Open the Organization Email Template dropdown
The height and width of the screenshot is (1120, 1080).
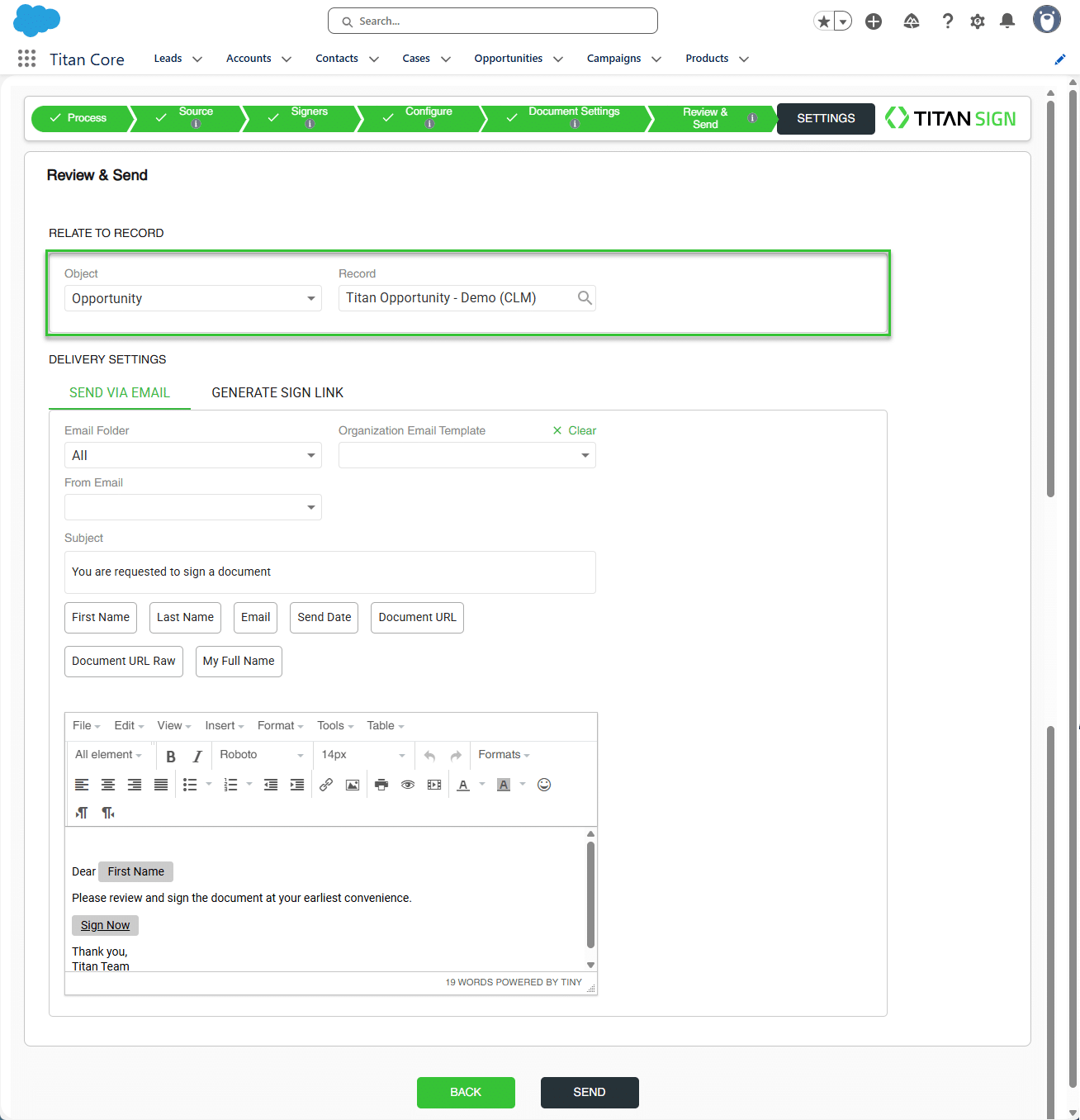(x=467, y=455)
